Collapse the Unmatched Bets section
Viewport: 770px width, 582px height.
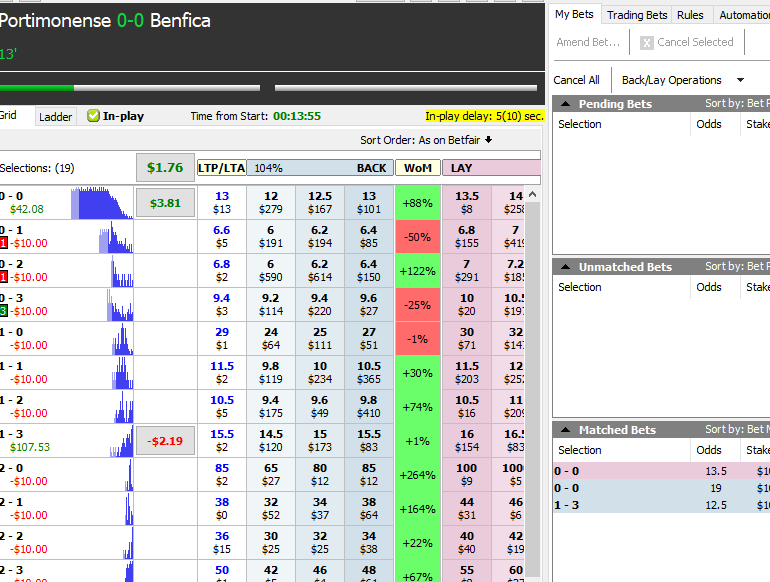(x=565, y=267)
